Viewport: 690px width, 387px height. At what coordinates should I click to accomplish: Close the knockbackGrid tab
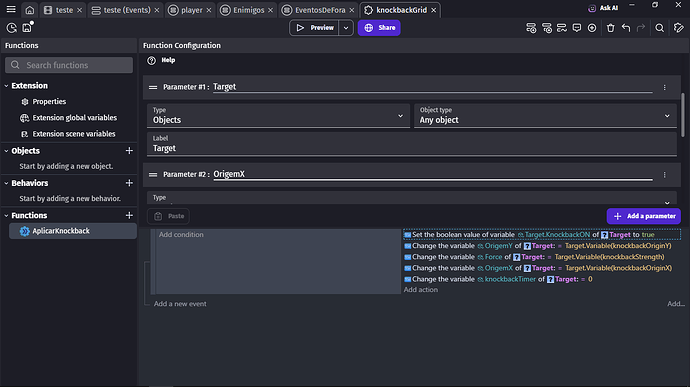(x=433, y=10)
